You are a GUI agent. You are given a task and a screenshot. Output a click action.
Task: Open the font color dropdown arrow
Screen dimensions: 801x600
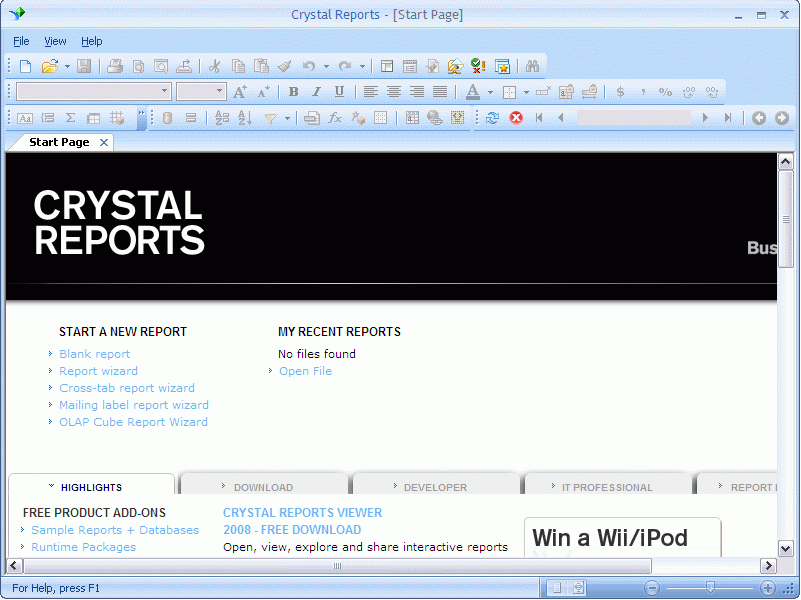pyautogui.click(x=490, y=91)
